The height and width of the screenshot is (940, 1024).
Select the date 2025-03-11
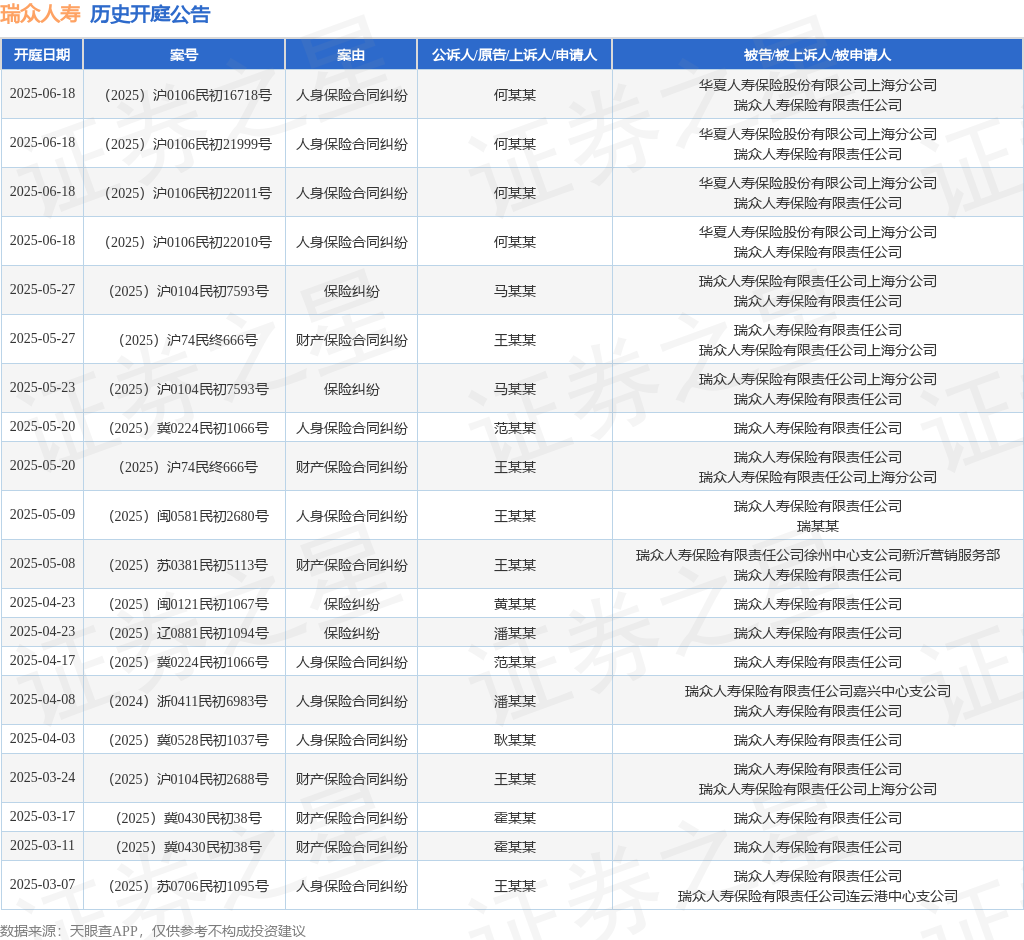click(42, 845)
